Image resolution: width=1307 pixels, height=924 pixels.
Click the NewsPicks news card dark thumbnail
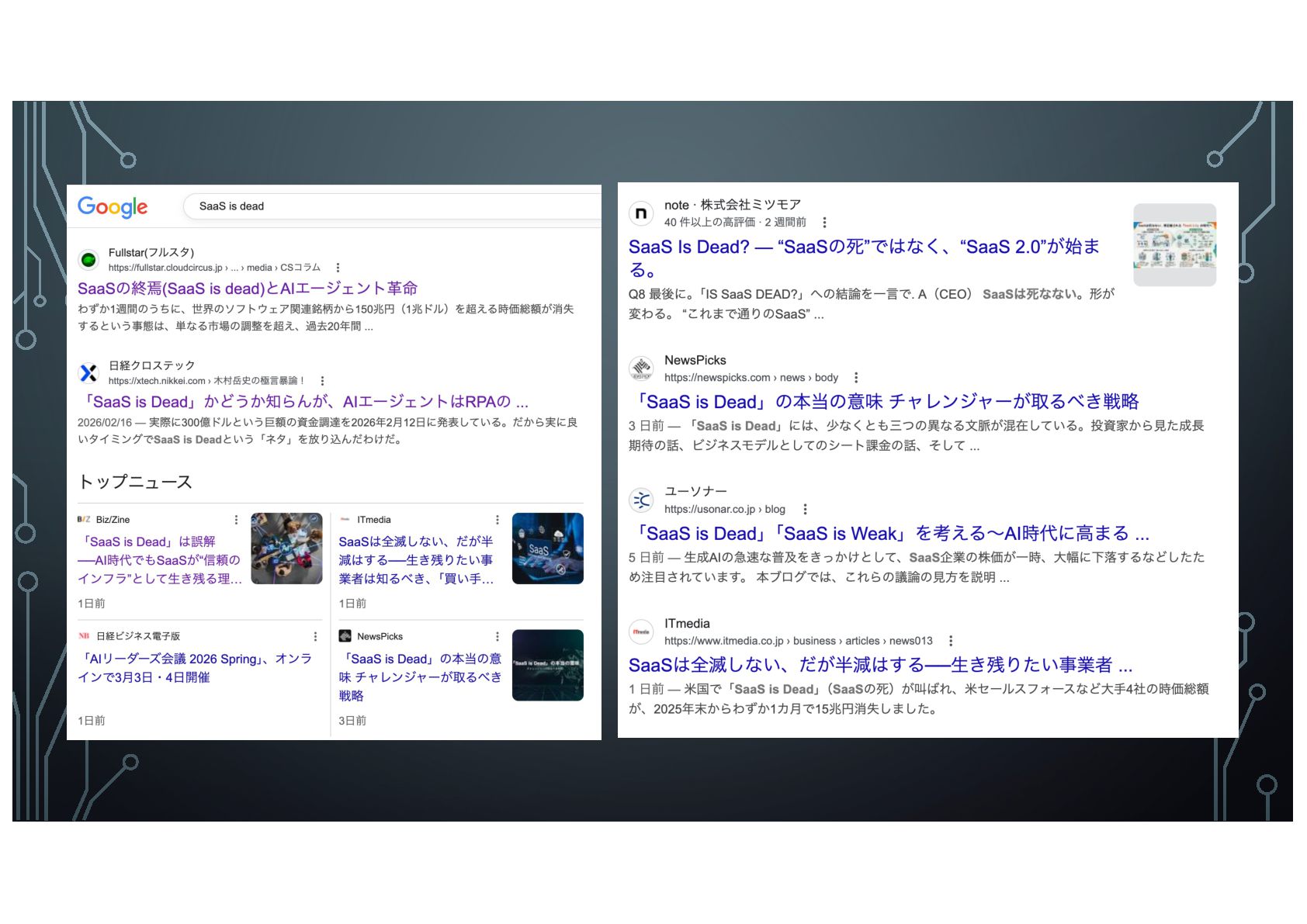(548, 665)
